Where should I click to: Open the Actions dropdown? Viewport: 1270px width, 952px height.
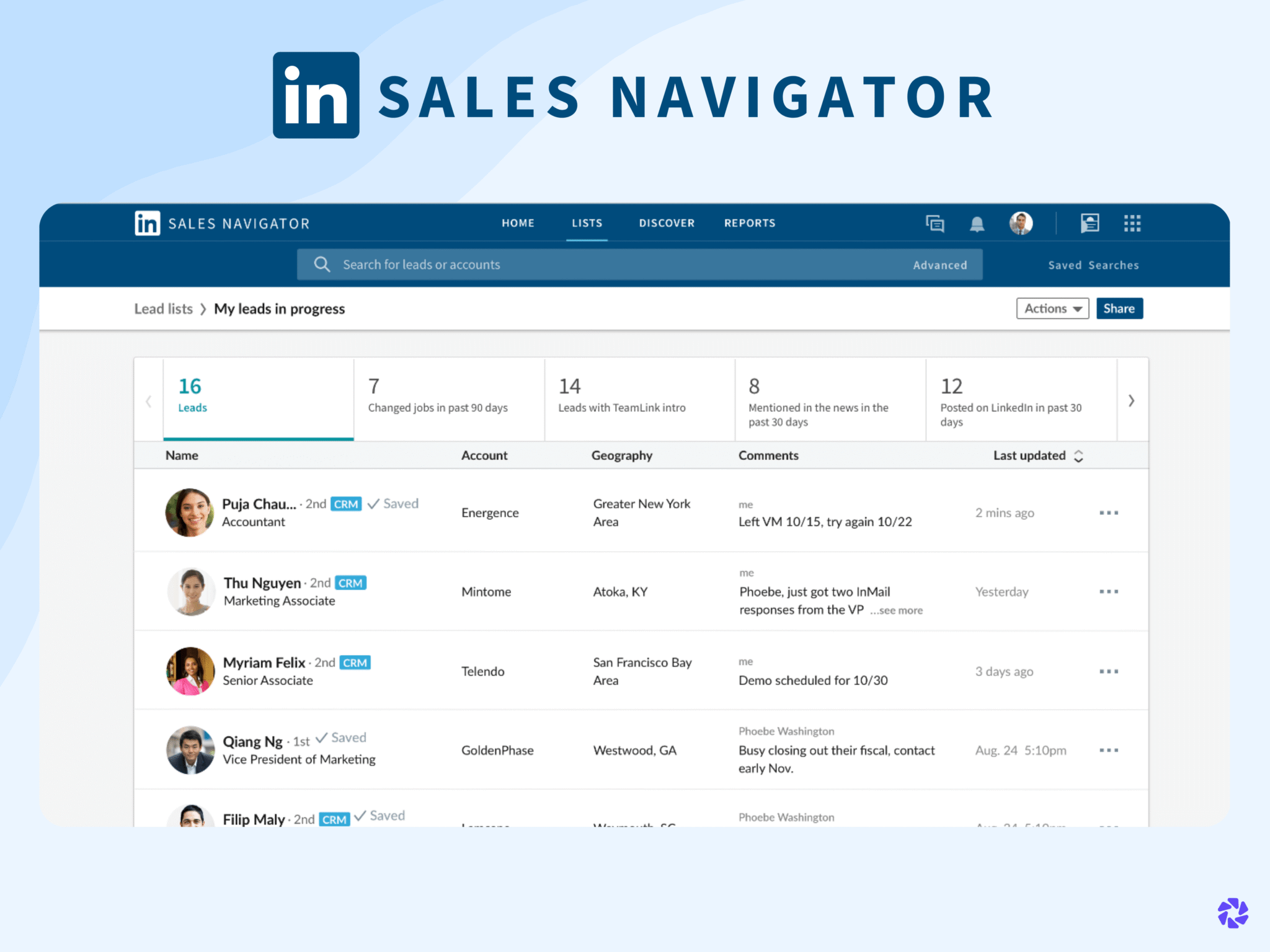click(x=1052, y=308)
